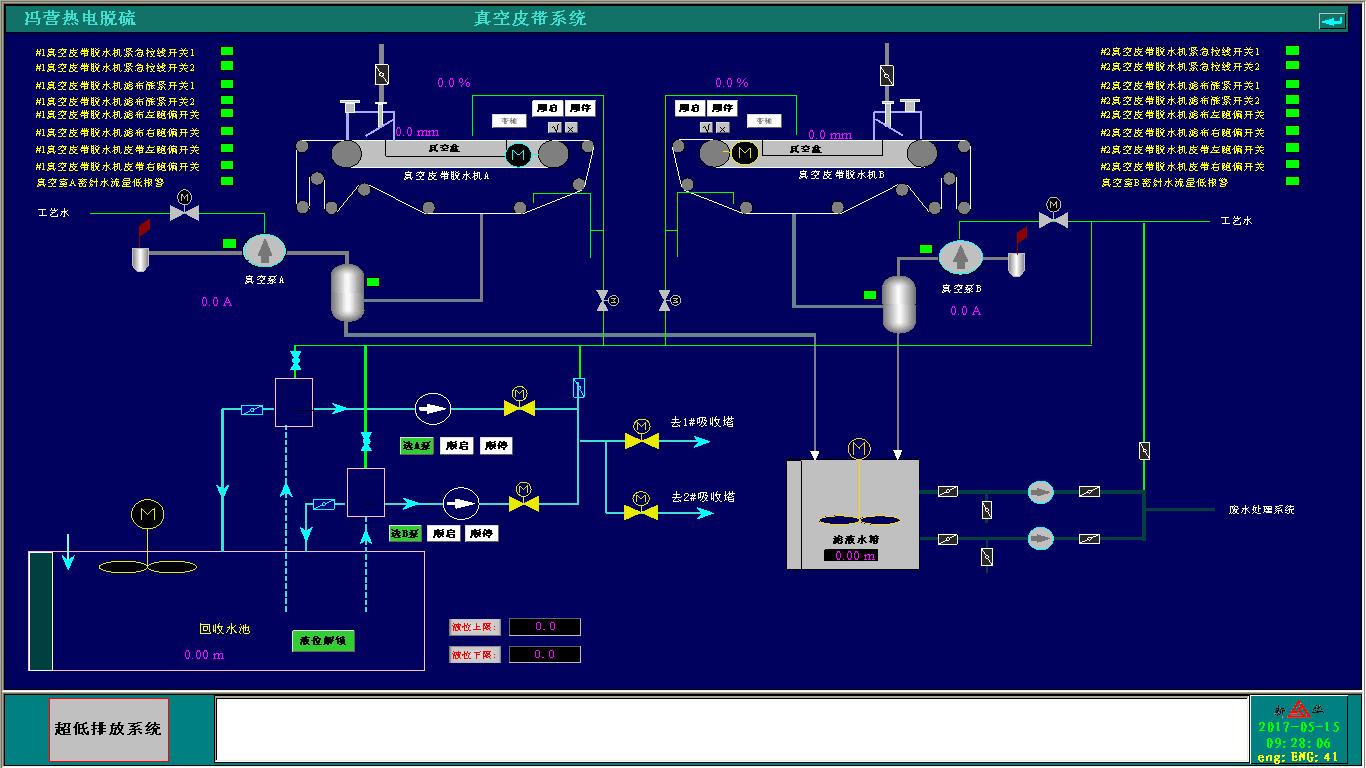Click left process water motorized valve
Viewport: 1366px width, 768px height.
click(184, 210)
